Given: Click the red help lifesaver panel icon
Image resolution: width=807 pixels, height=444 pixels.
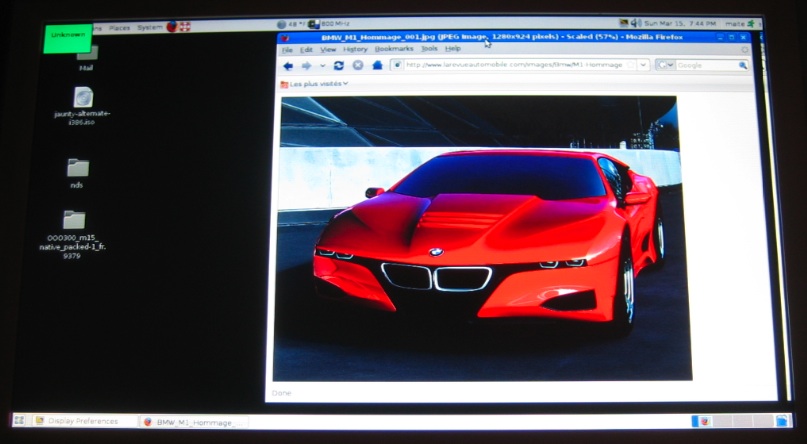Looking at the screenshot, I should [185, 26].
